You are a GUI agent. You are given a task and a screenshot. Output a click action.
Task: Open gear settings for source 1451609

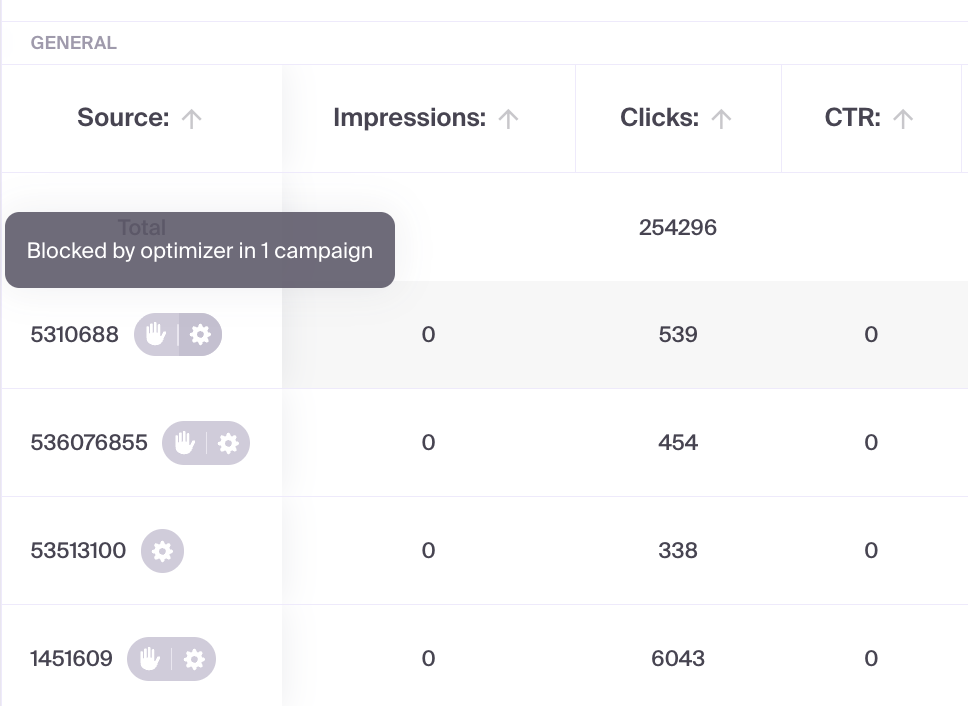pyautogui.click(x=194, y=659)
